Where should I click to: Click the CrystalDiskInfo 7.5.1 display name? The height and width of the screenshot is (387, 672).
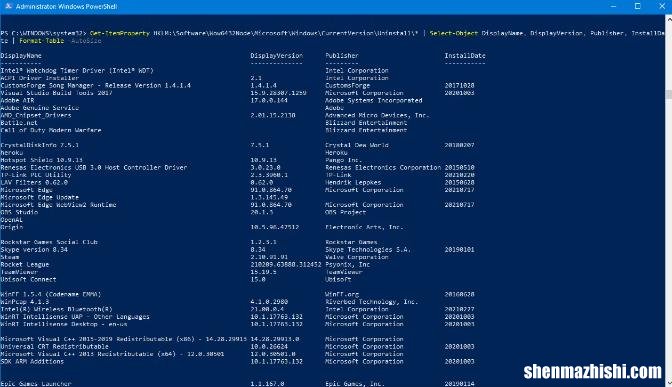[39, 145]
